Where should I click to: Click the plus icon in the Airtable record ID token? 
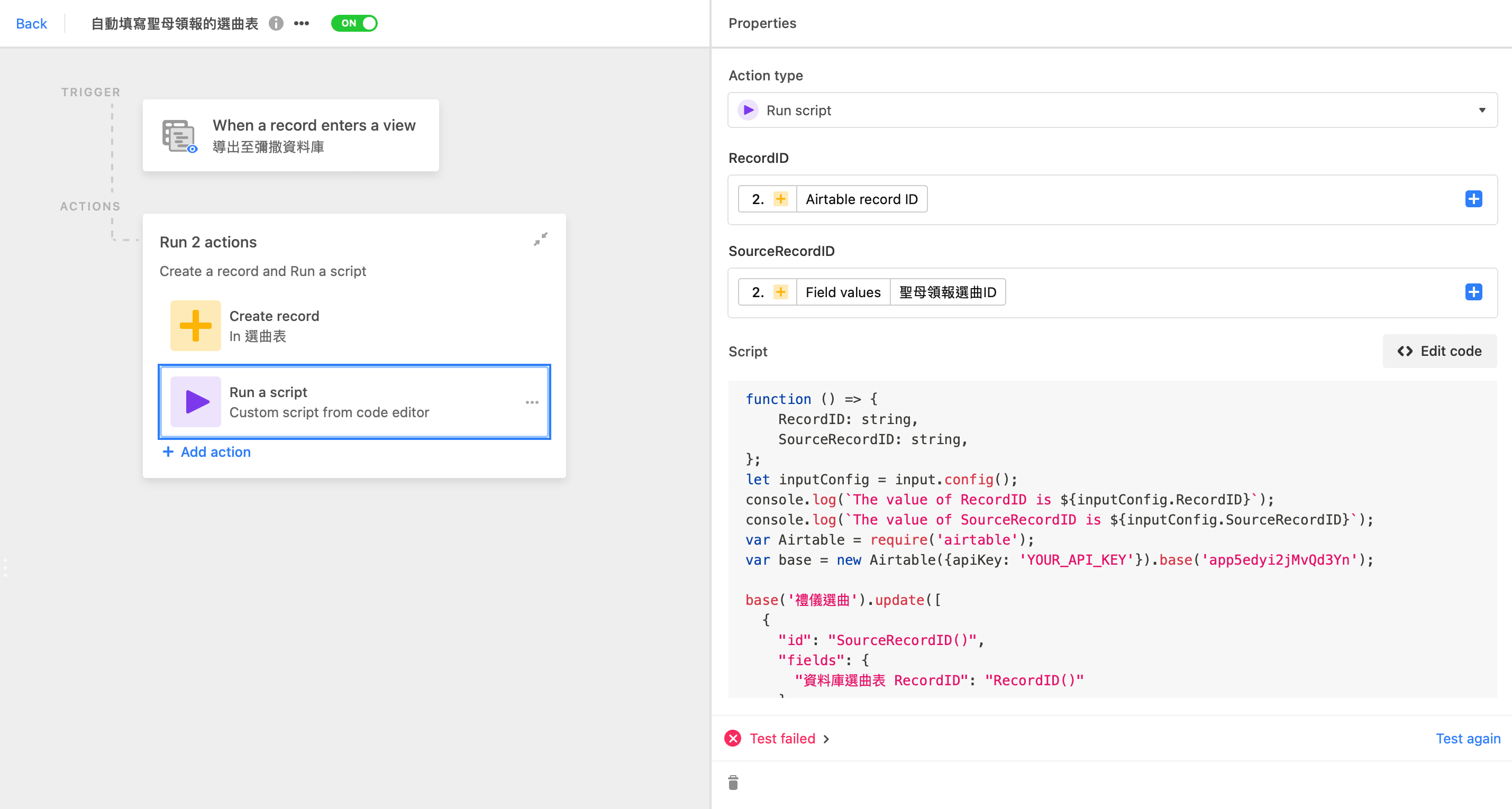pos(780,199)
